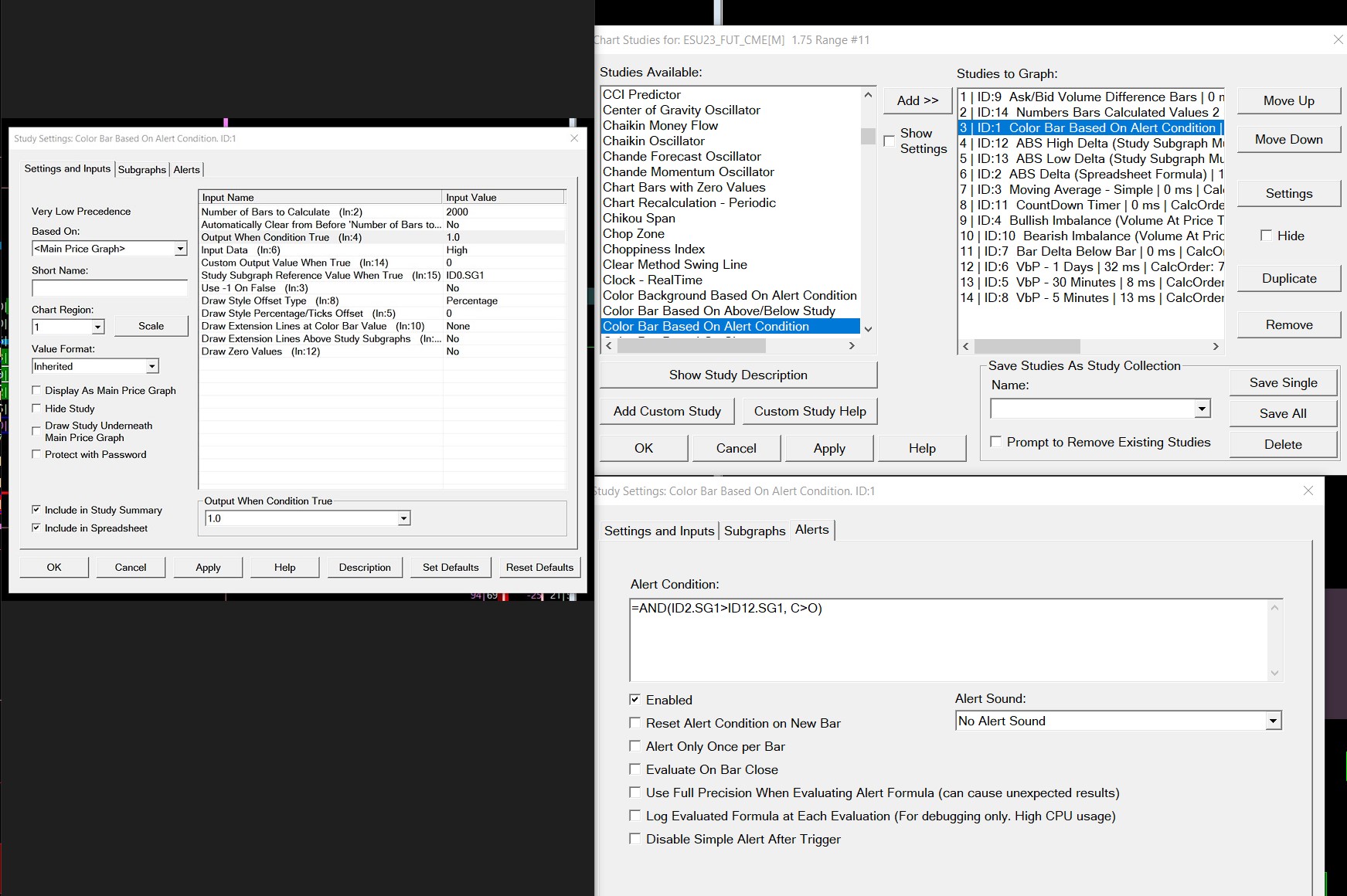Image resolution: width=1347 pixels, height=896 pixels.
Task: Open Subgraphs tab in the inputs-table dialog
Action: click(x=142, y=169)
